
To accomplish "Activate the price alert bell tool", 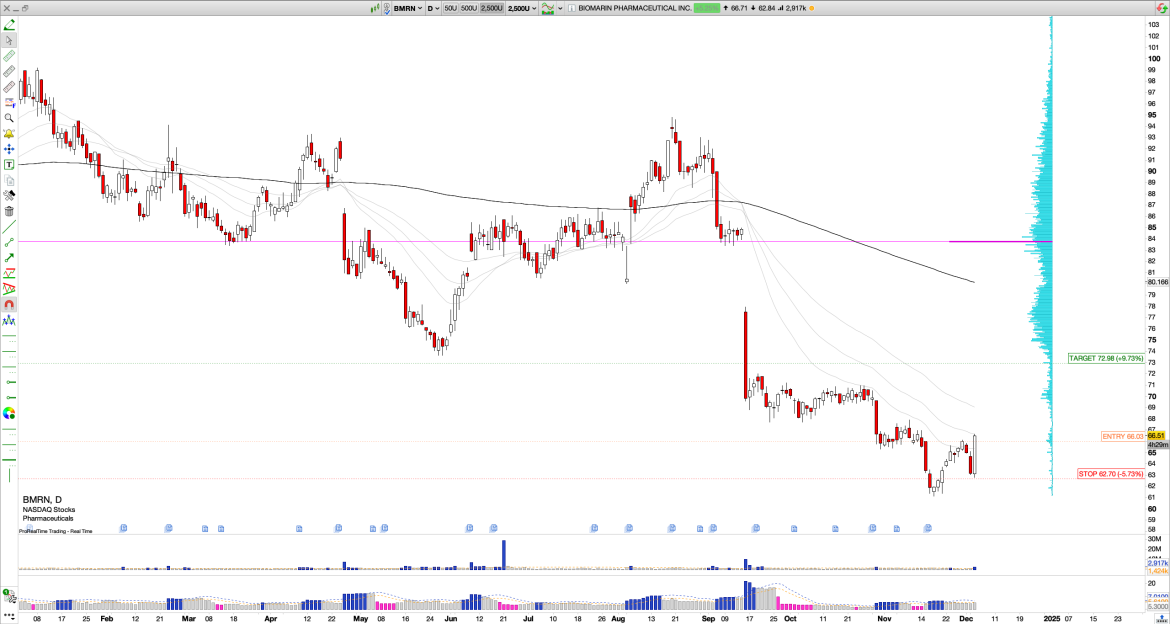I will [9, 134].
